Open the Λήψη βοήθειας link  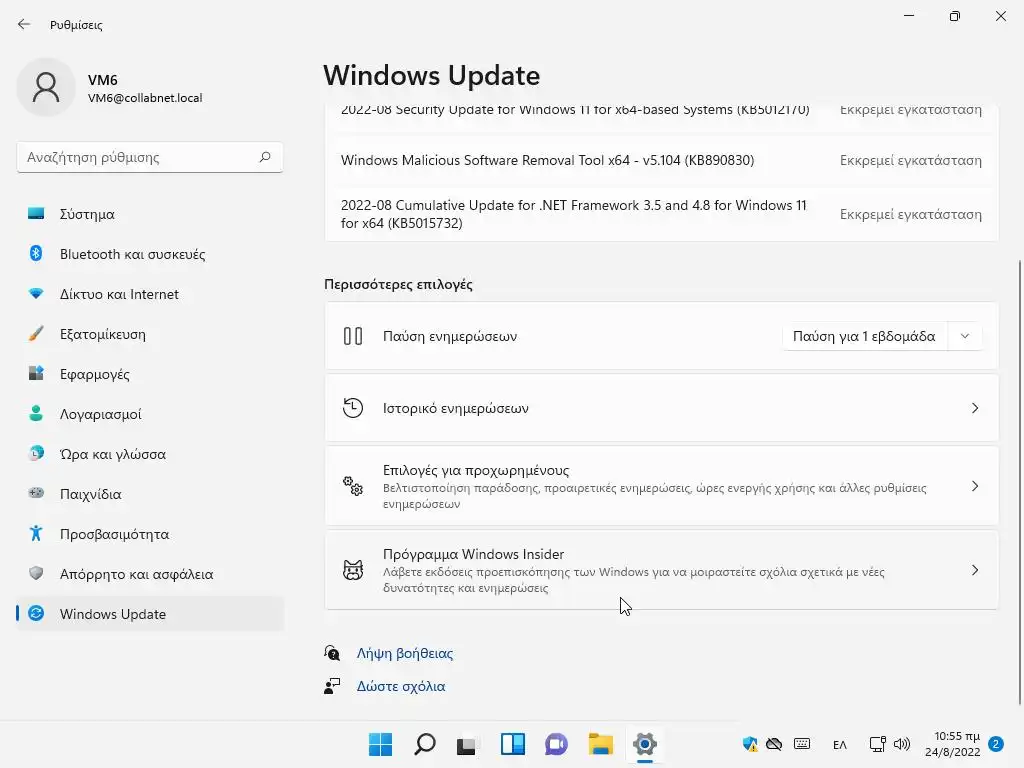pyautogui.click(x=404, y=653)
